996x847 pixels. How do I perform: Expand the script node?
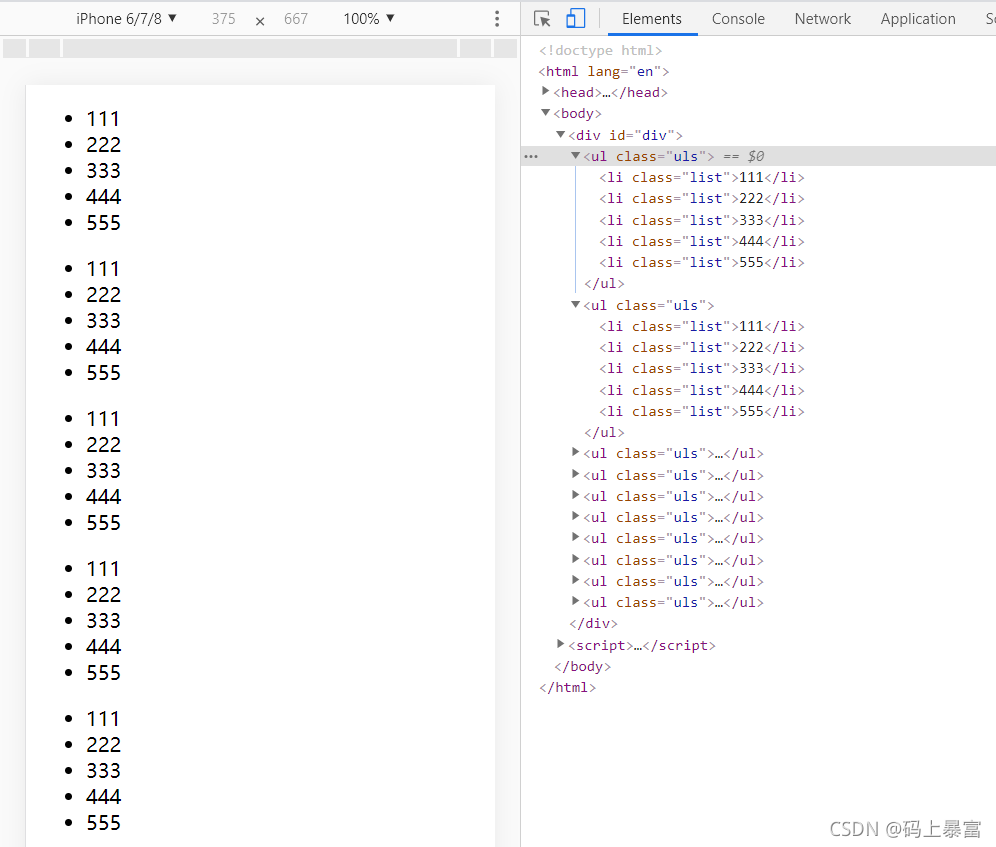[560, 644]
